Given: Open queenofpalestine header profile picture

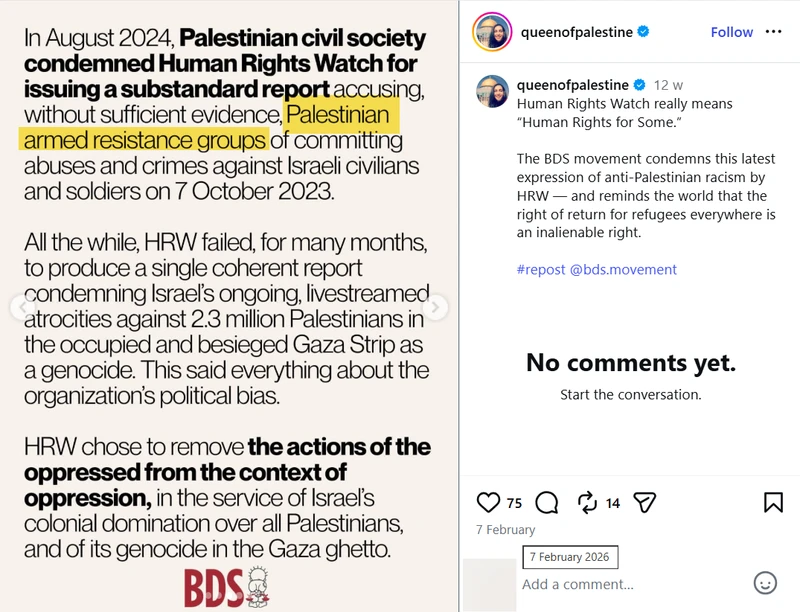Looking at the screenshot, I should point(492,32).
